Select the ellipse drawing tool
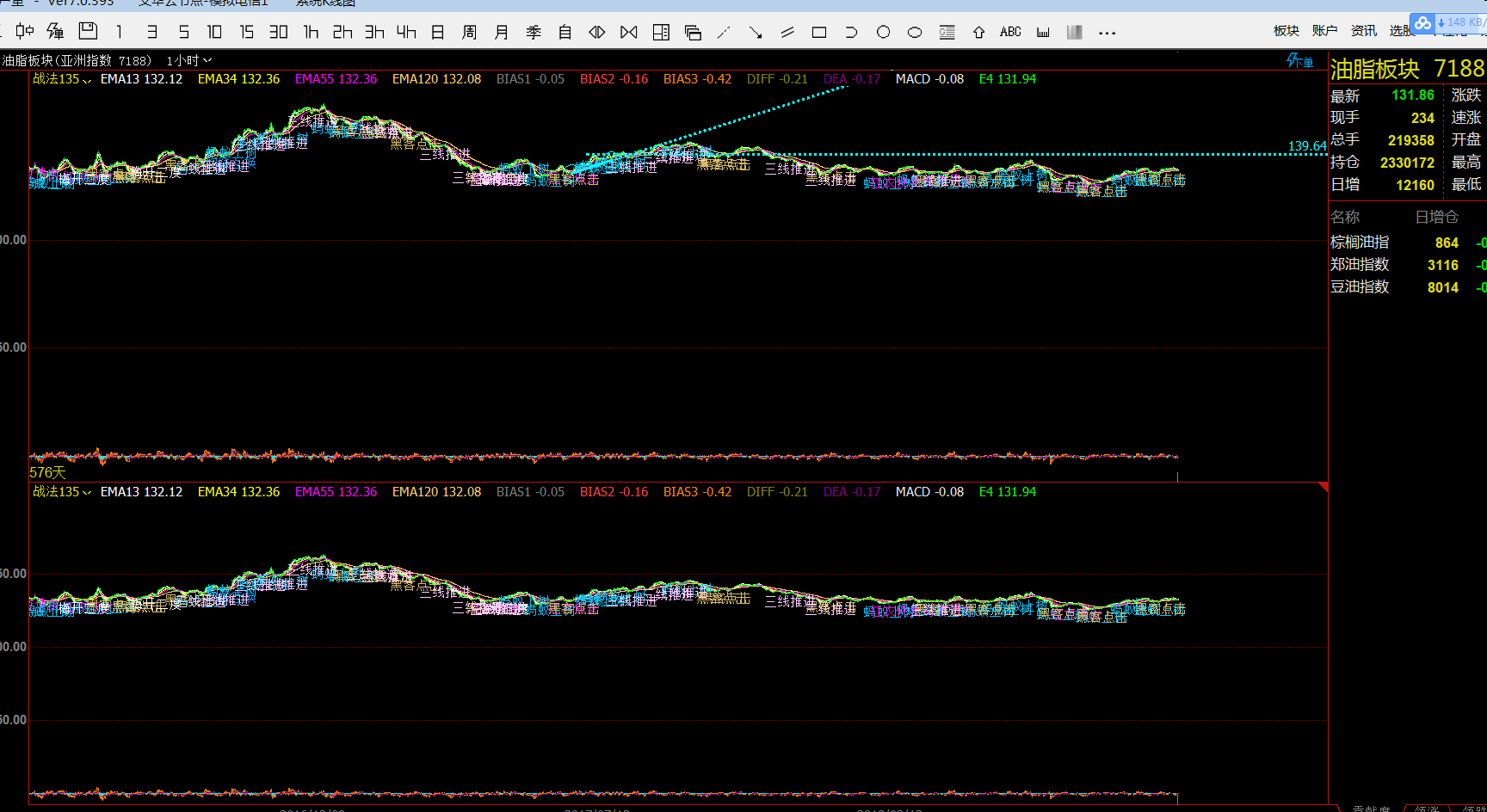Image resolution: width=1487 pixels, height=812 pixels. 915,33
